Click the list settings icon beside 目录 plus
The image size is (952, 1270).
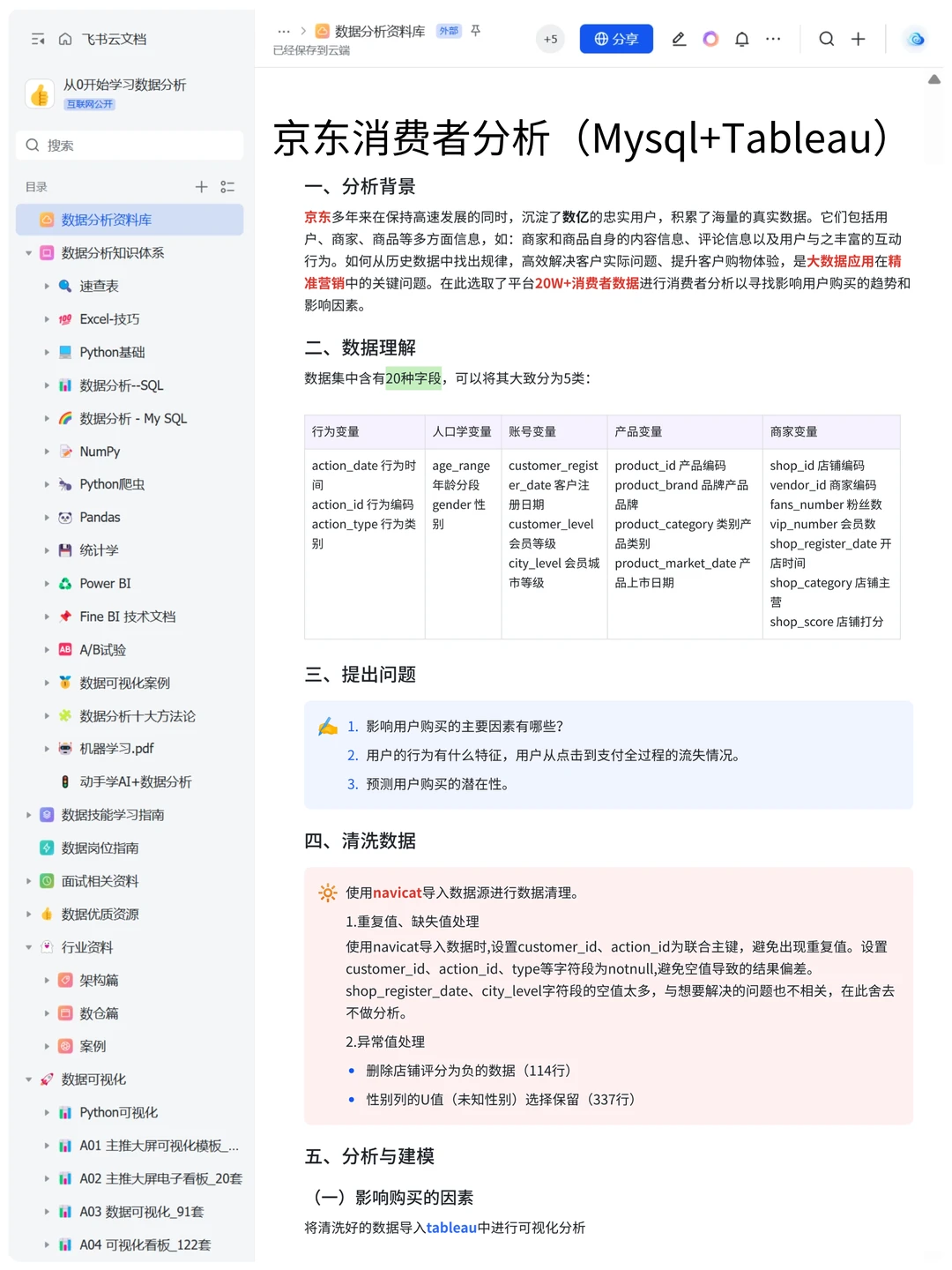(227, 186)
